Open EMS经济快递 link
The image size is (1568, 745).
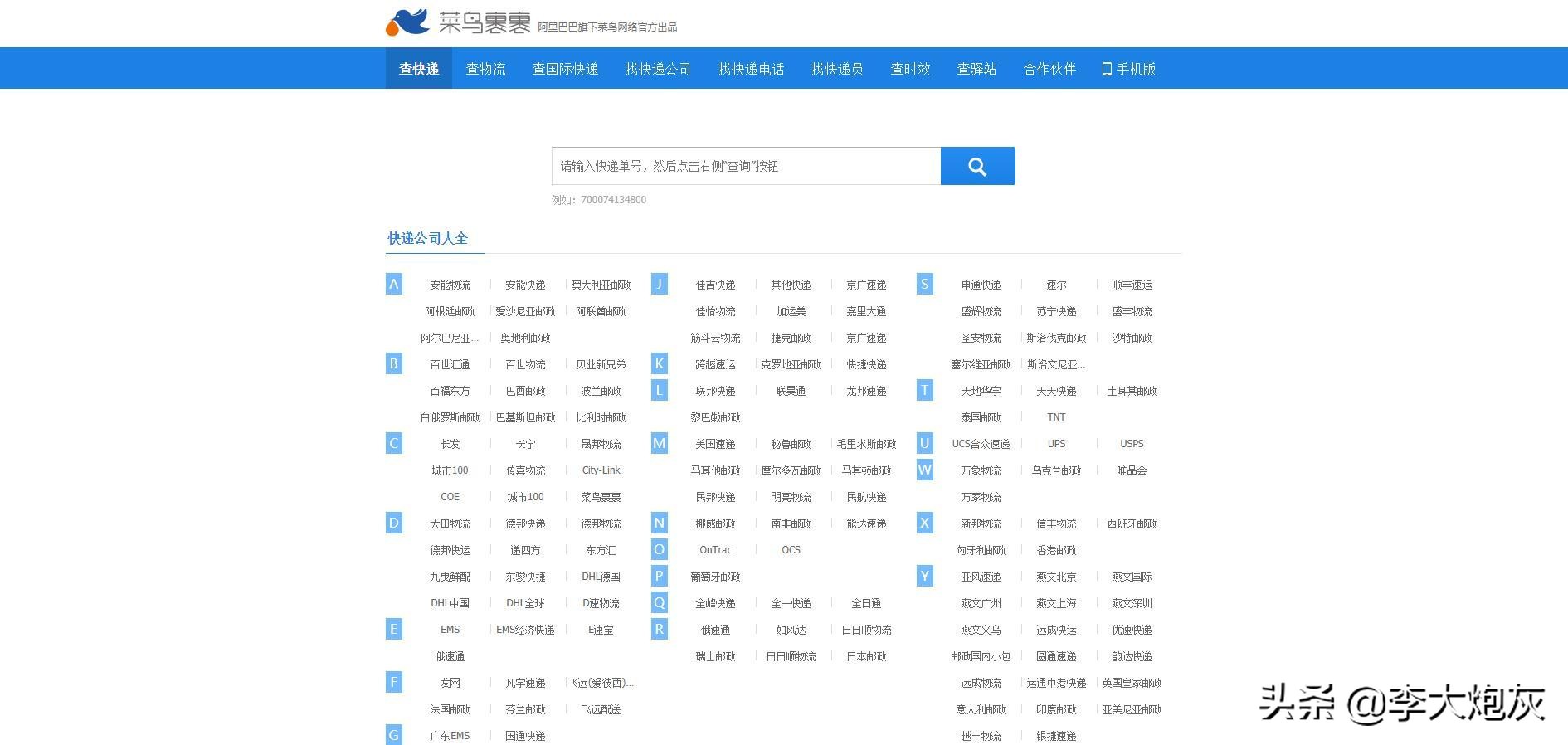click(525, 630)
